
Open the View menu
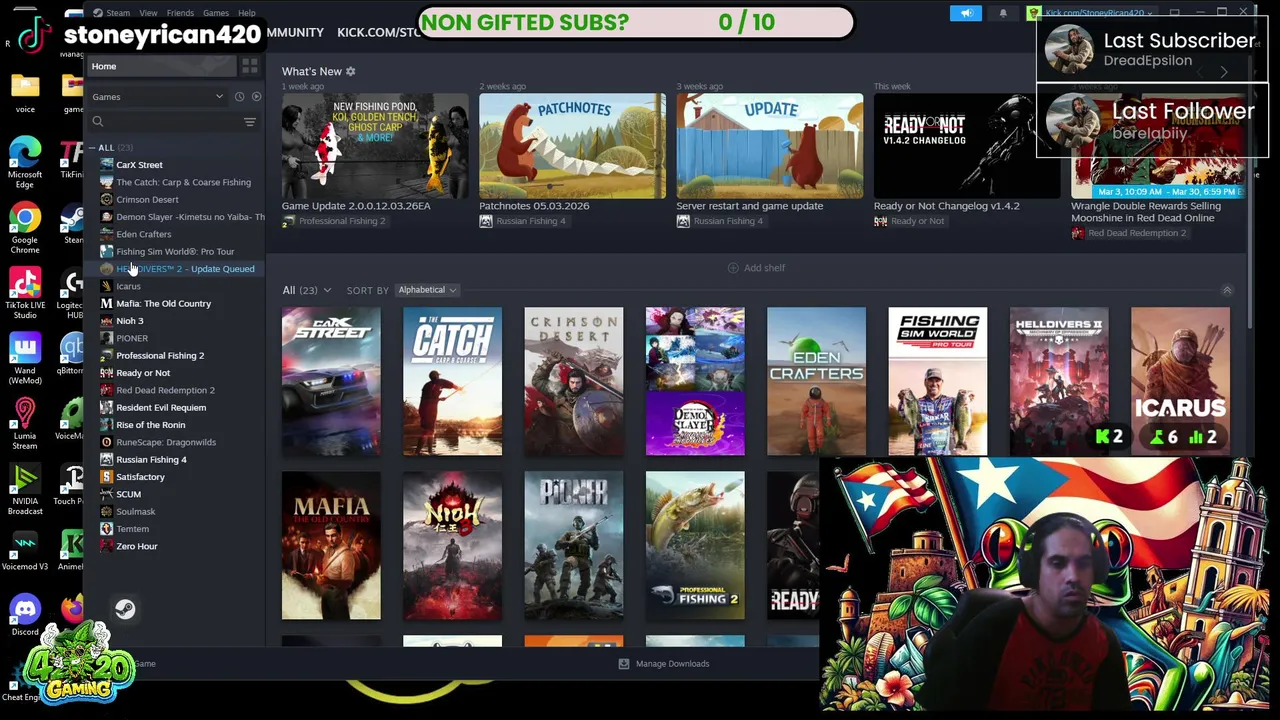148,13
